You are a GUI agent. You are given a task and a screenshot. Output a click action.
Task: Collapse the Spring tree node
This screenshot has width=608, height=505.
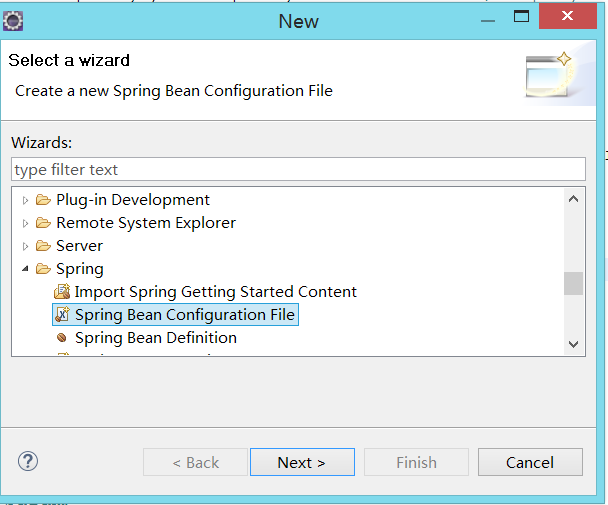coord(25,270)
